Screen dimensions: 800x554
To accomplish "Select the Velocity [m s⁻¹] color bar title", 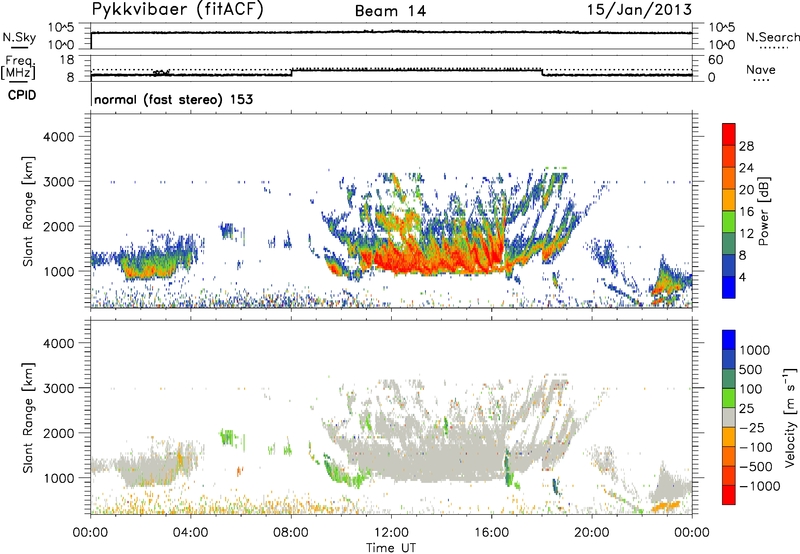I will coord(790,417).
